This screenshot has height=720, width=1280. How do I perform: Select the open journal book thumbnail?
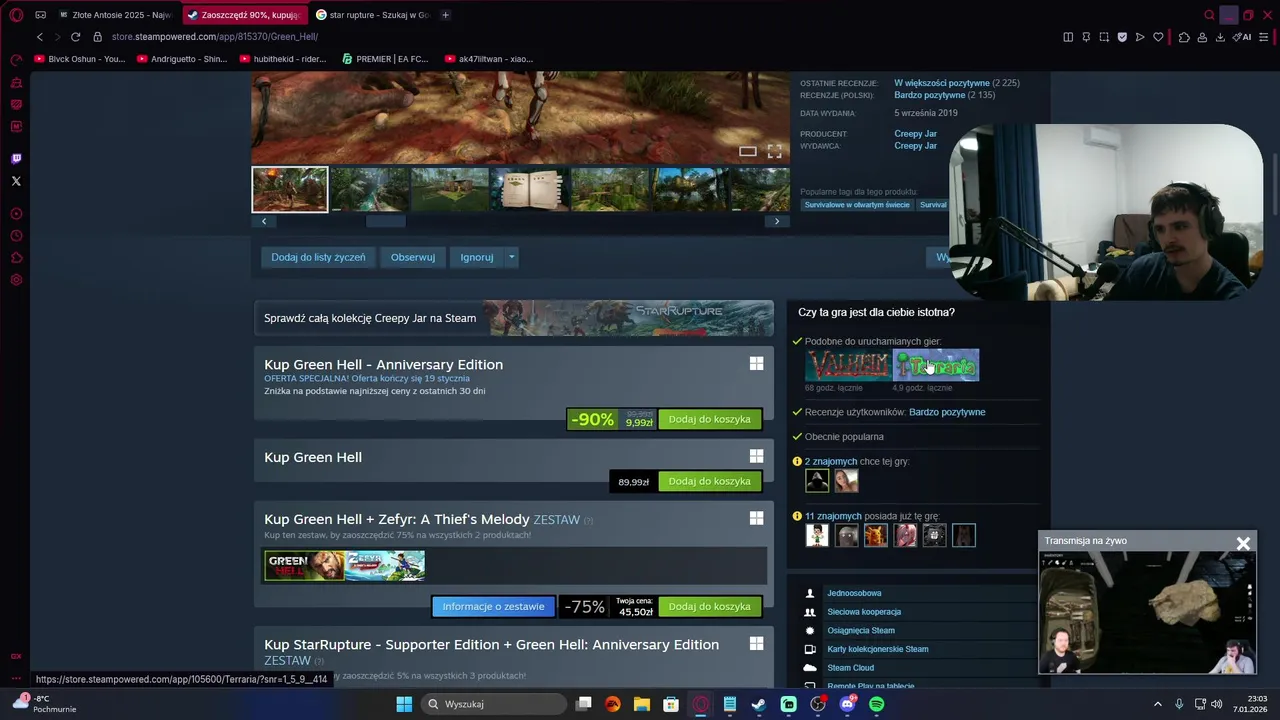[530, 190]
